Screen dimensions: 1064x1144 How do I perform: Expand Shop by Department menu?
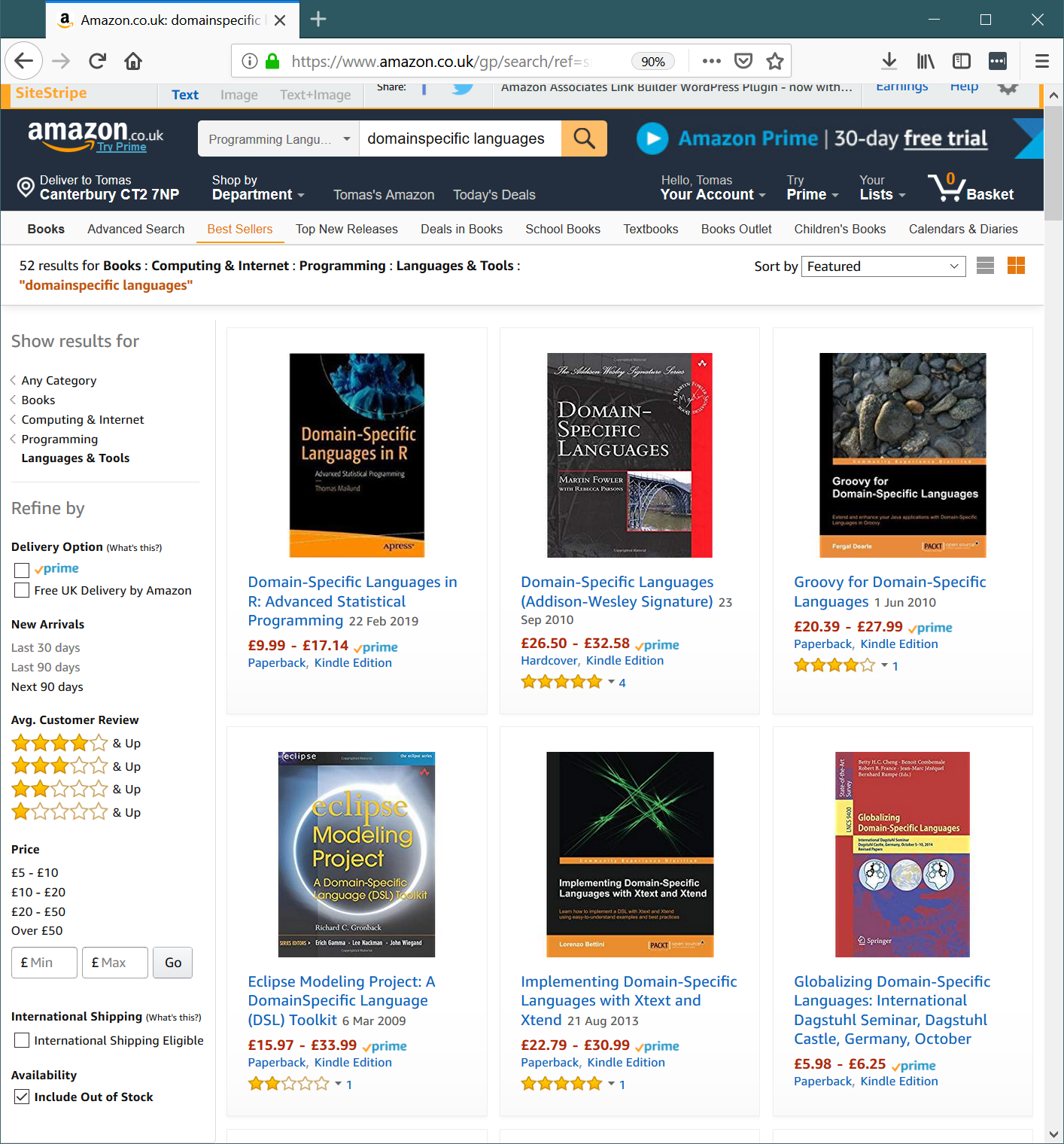(x=258, y=187)
